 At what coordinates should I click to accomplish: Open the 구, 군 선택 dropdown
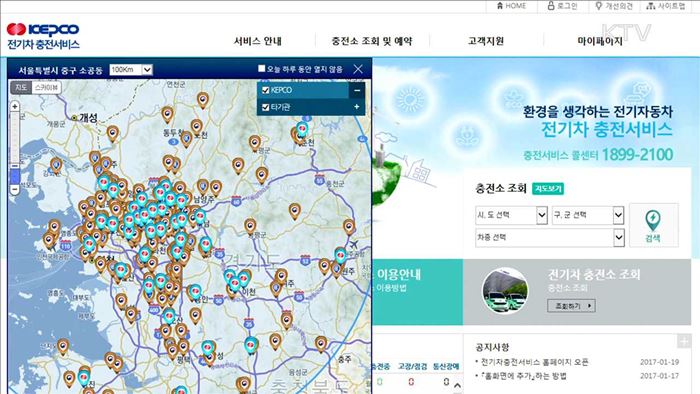(x=588, y=215)
